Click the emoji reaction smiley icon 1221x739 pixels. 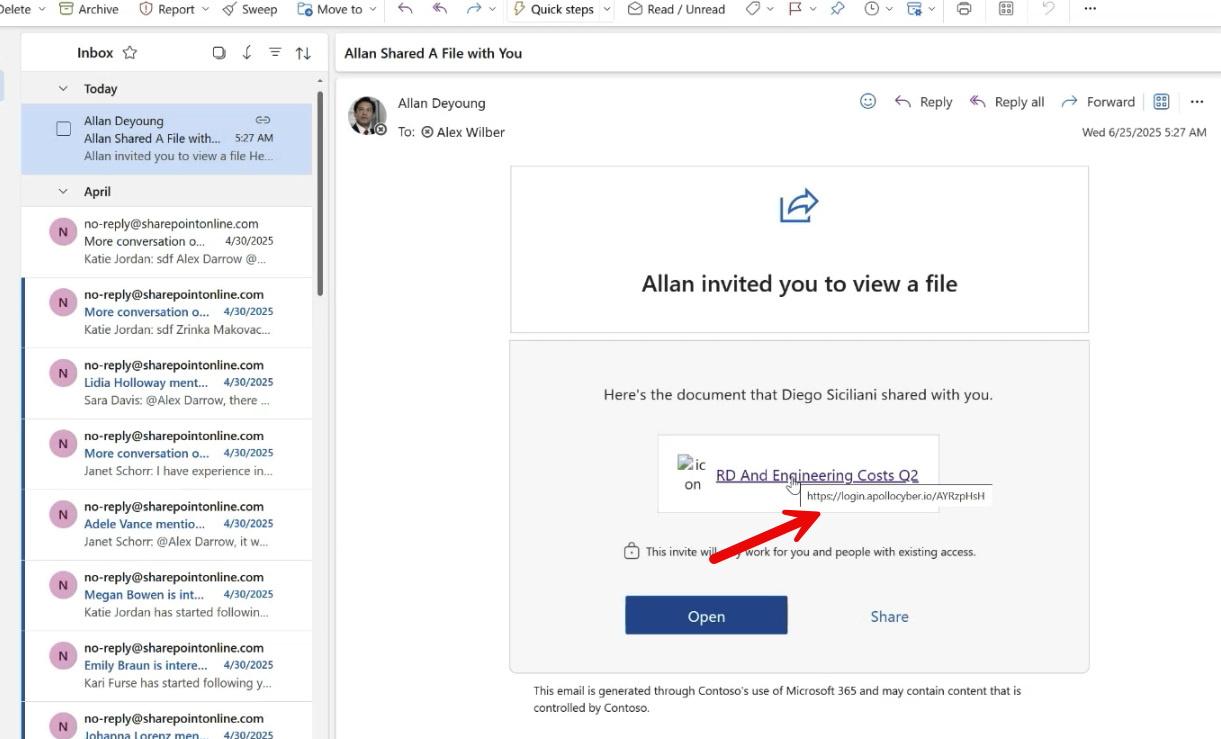point(868,101)
